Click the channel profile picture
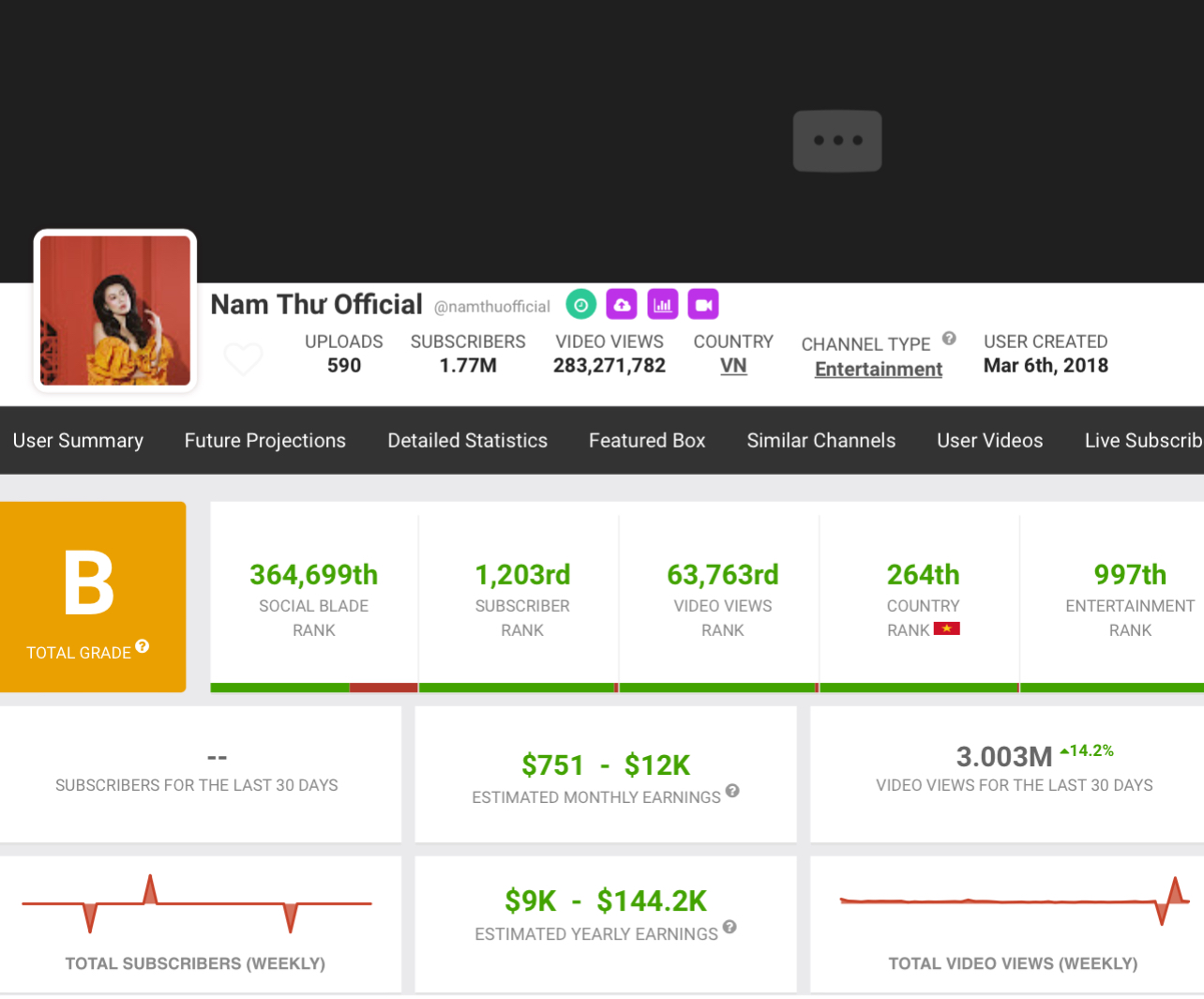This screenshot has width=1204, height=999. tap(115, 310)
